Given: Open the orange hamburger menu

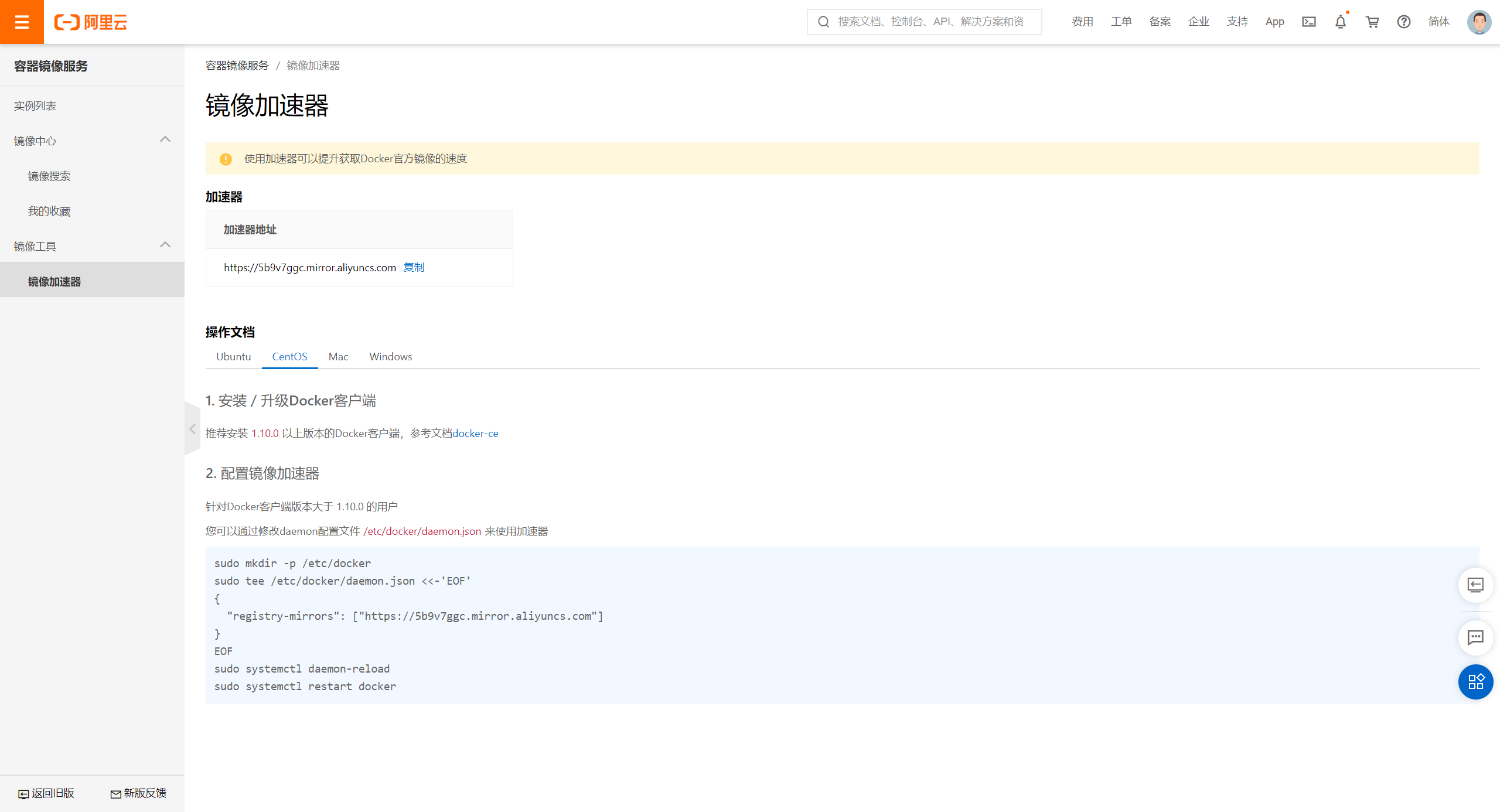Looking at the screenshot, I should click(x=22, y=22).
